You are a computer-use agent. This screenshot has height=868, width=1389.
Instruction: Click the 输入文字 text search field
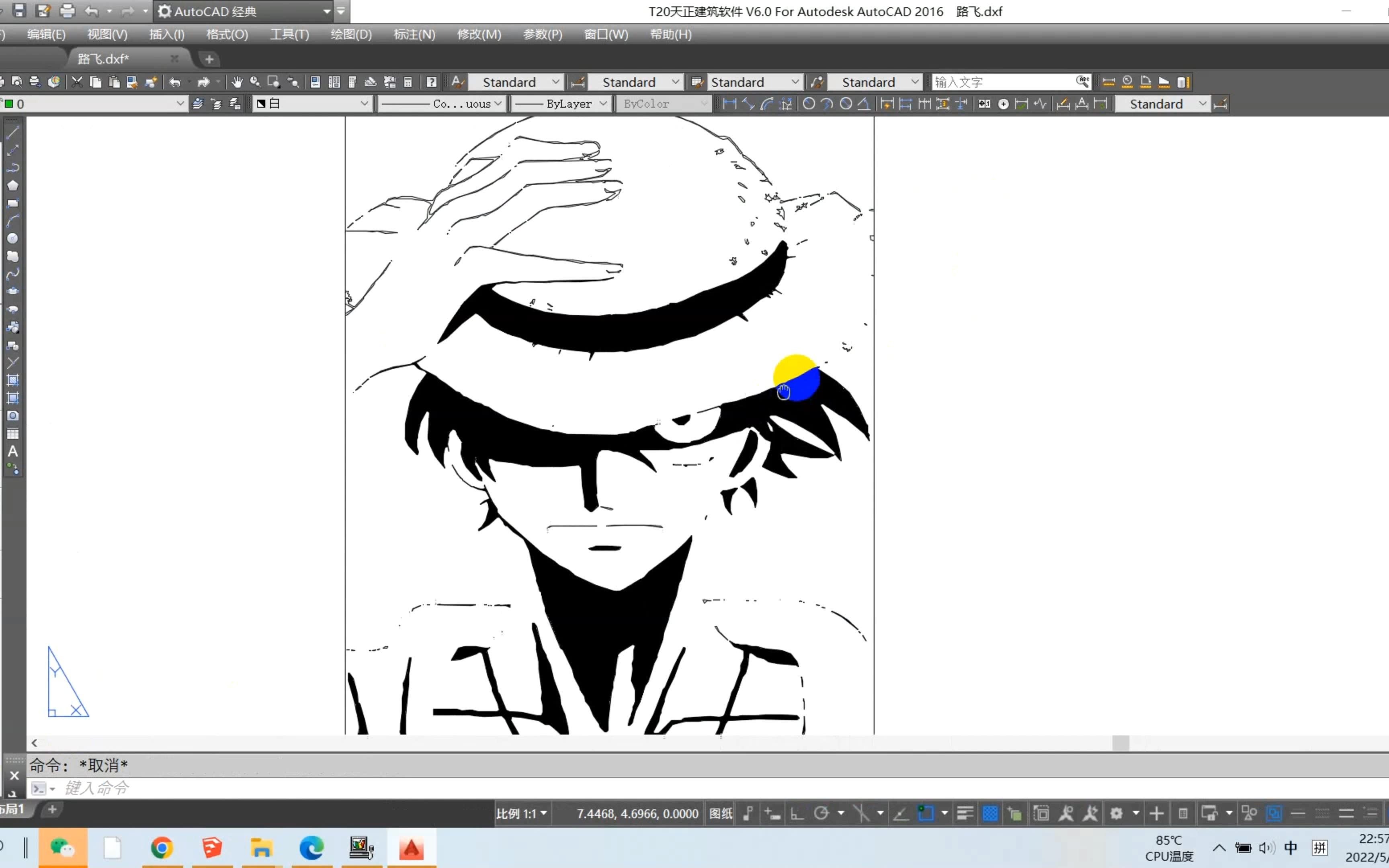tap(1003, 82)
